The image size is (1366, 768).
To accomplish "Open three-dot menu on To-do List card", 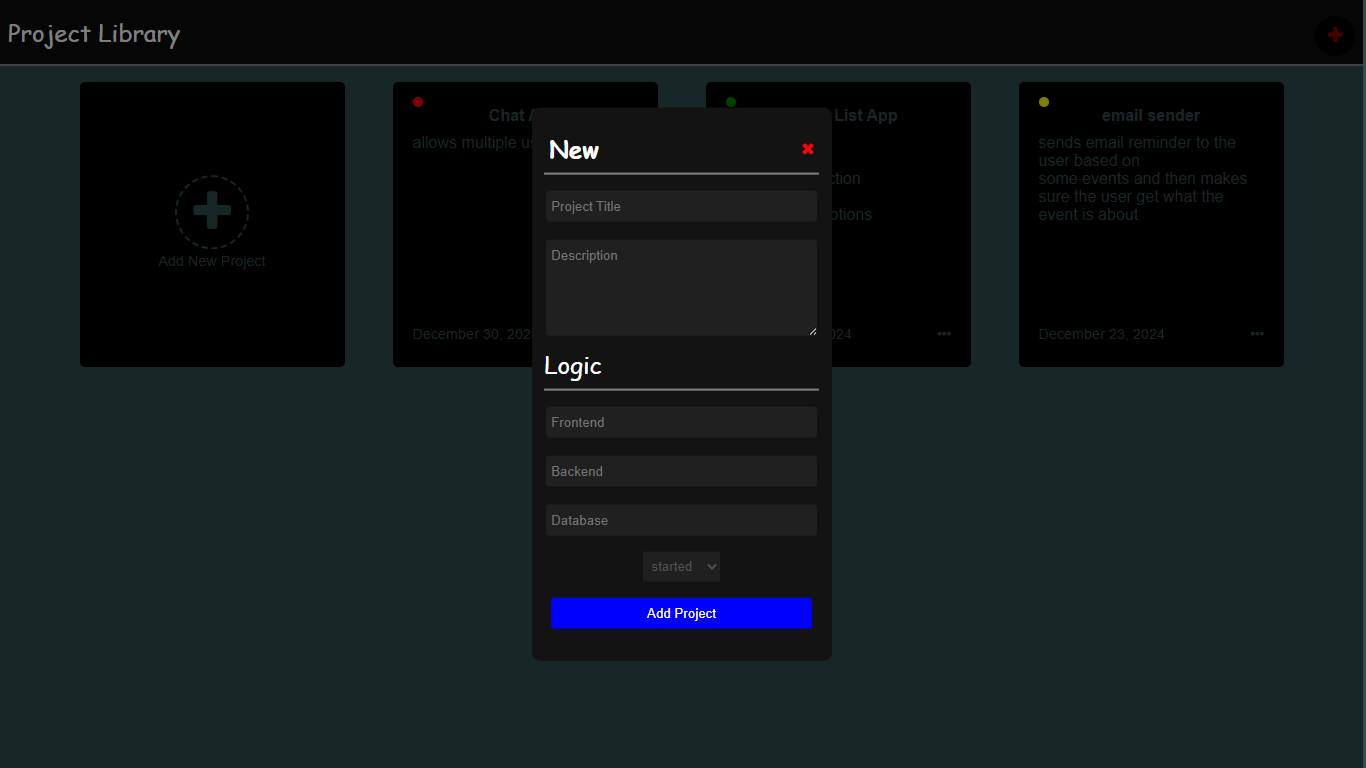I will (x=944, y=334).
